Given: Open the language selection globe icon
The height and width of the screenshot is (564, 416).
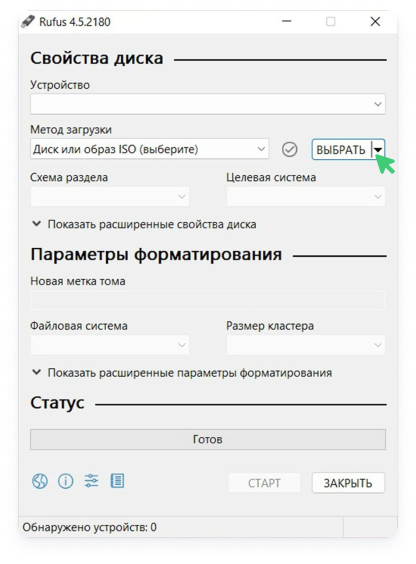Looking at the screenshot, I should pyautogui.click(x=40, y=481).
